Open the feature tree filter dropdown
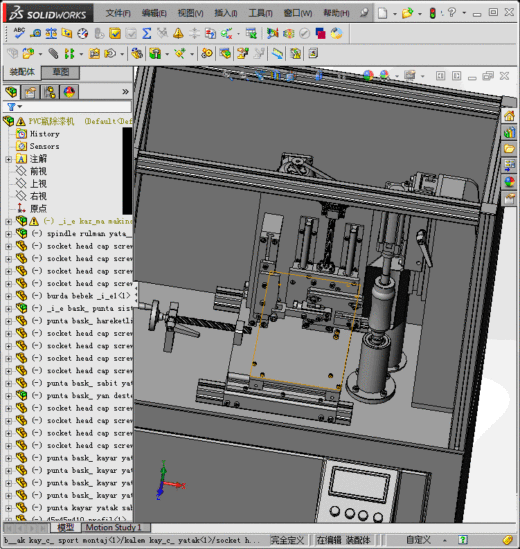 [14, 106]
